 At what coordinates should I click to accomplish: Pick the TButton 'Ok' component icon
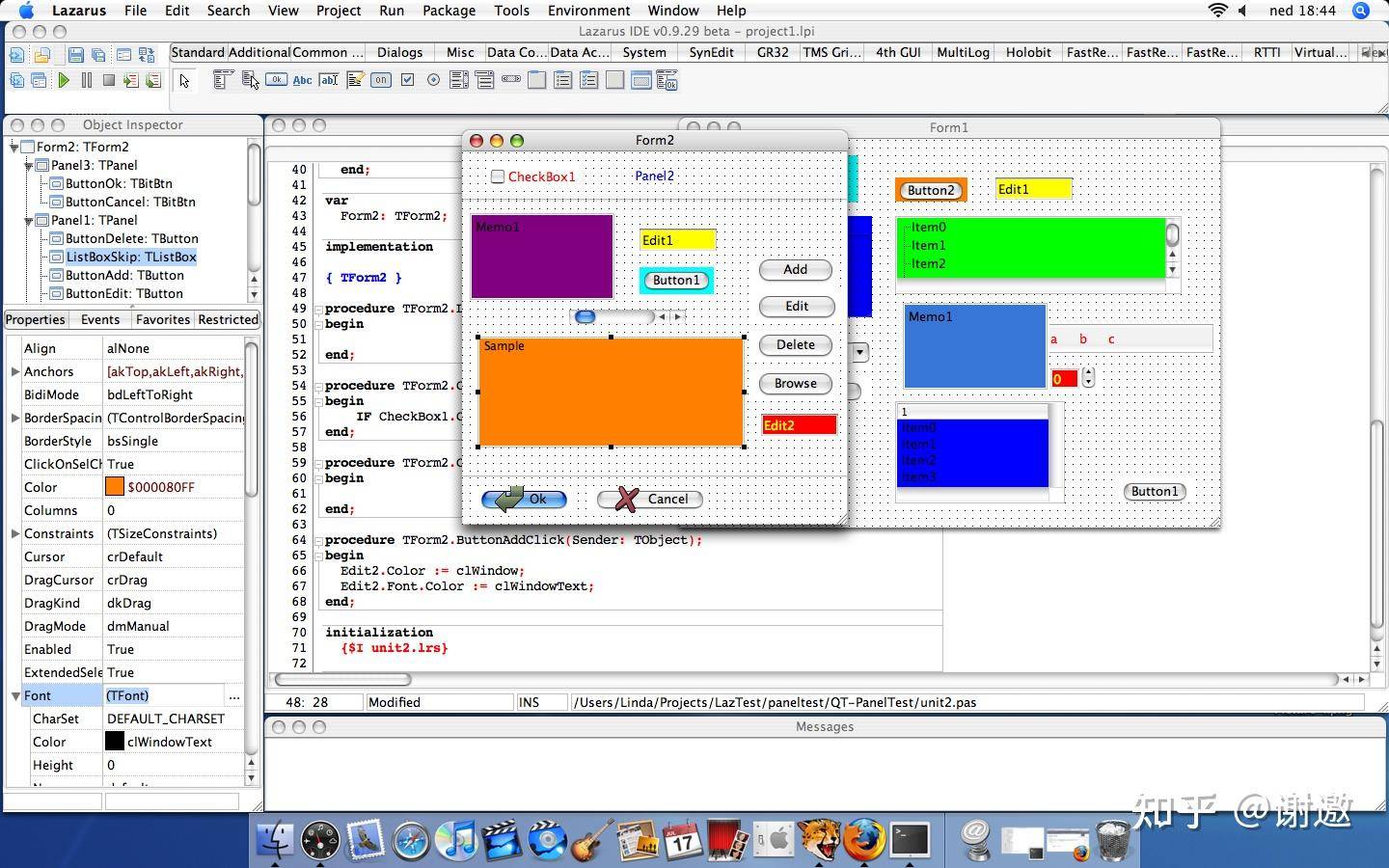277,80
